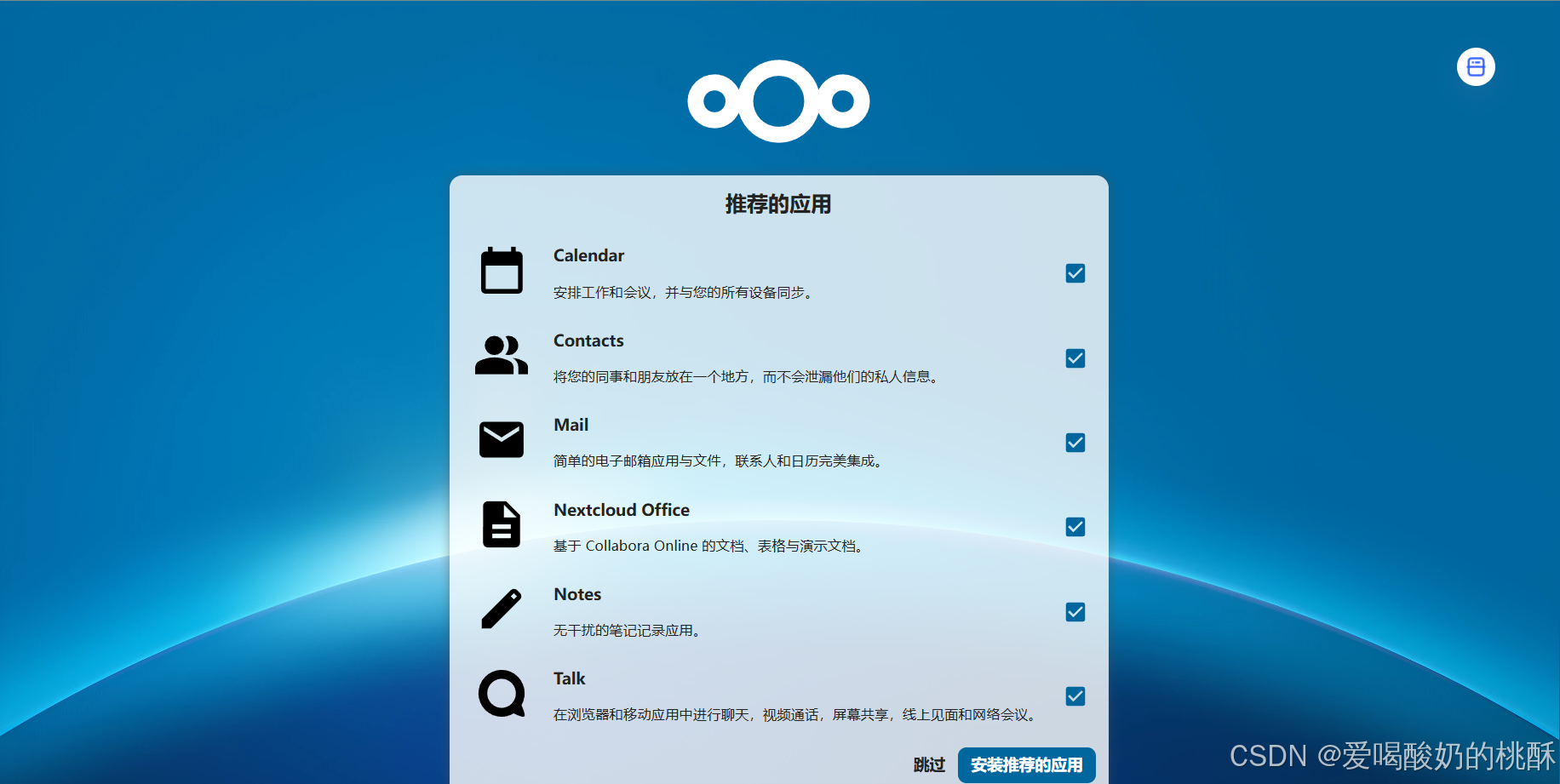Click the save icon in the top-right corner
The image size is (1560, 784).
[x=1476, y=66]
